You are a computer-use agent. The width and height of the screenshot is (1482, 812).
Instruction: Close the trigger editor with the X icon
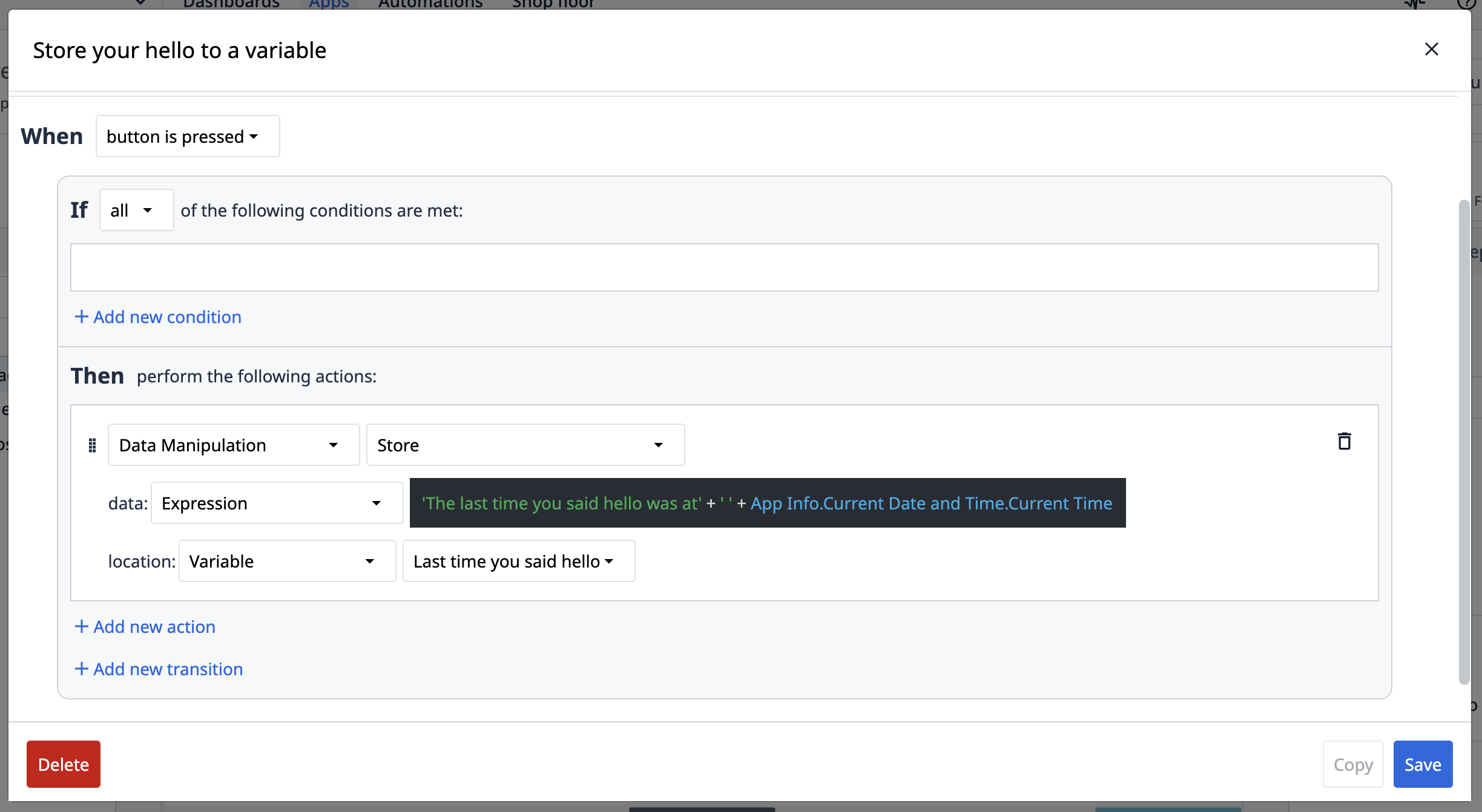(1431, 50)
